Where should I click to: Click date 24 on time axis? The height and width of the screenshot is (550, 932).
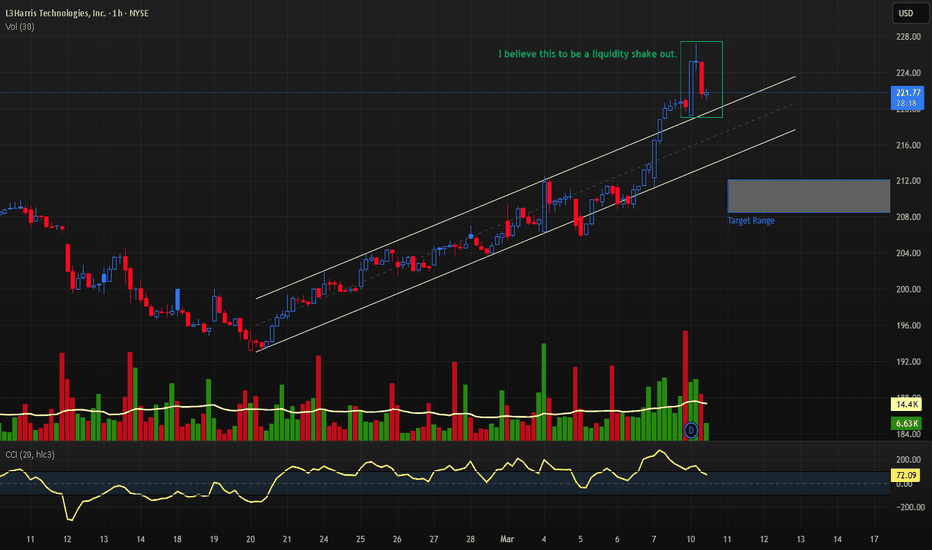coord(324,539)
